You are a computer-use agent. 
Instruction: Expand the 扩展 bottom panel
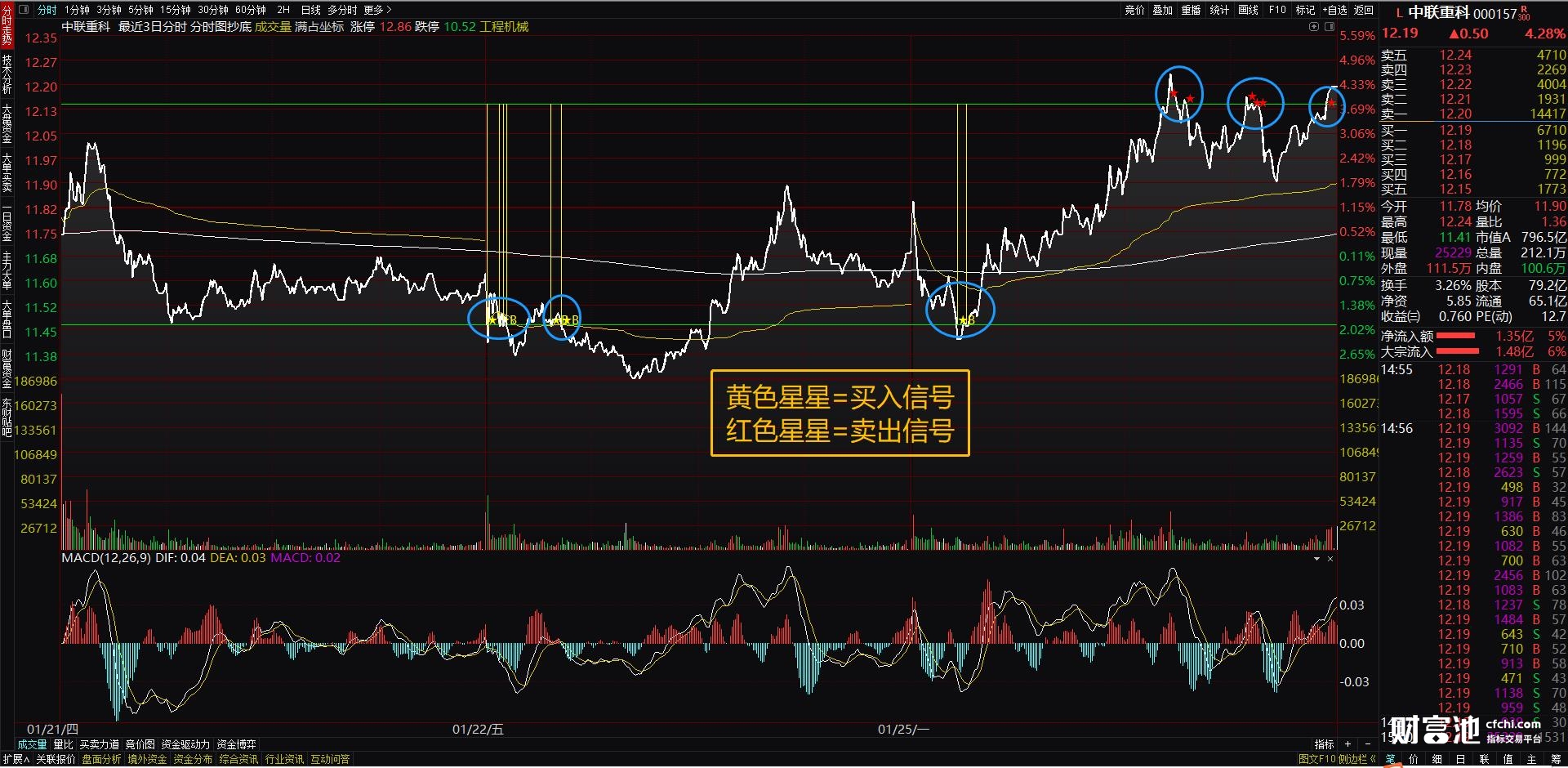[x=16, y=759]
